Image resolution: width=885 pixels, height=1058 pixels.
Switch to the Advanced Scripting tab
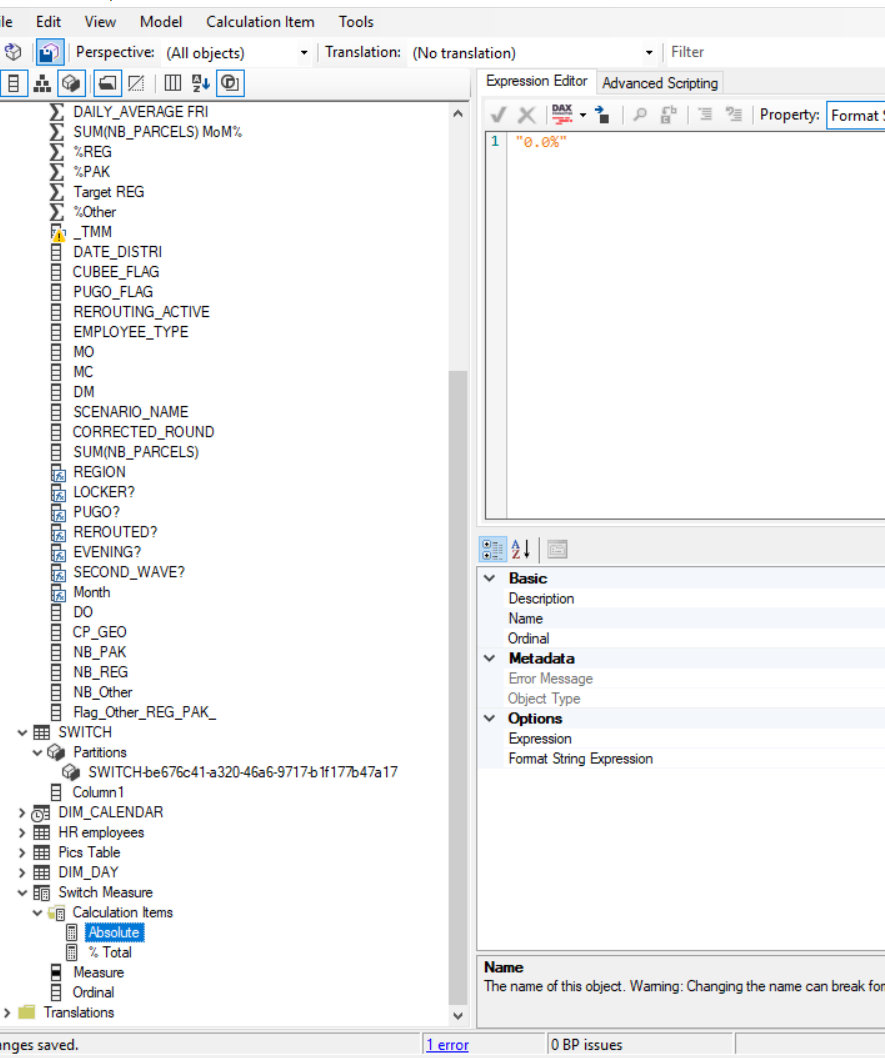pyautogui.click(x=660, y=83)
